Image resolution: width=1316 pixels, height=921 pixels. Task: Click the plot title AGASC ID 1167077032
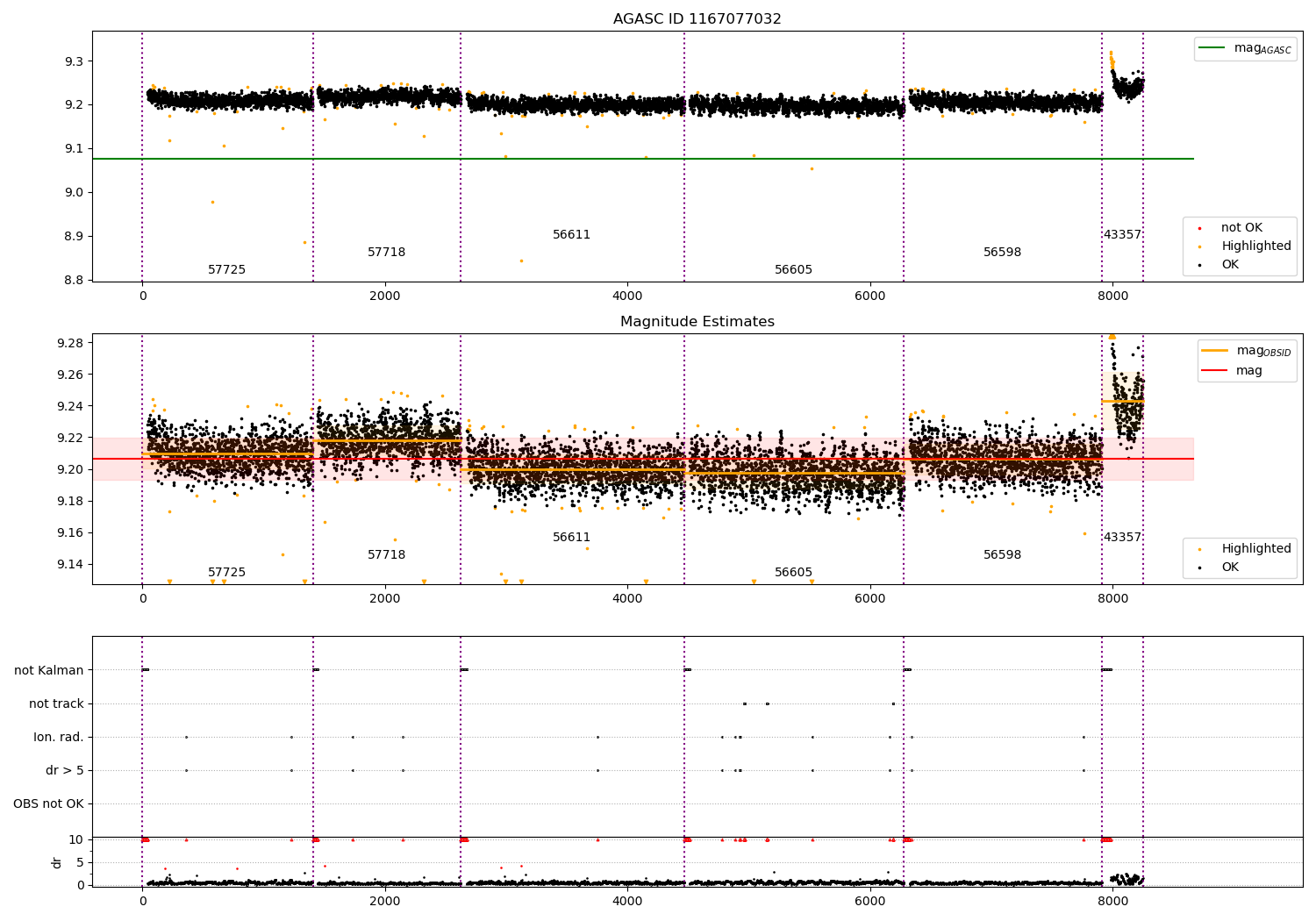[697, 19]
